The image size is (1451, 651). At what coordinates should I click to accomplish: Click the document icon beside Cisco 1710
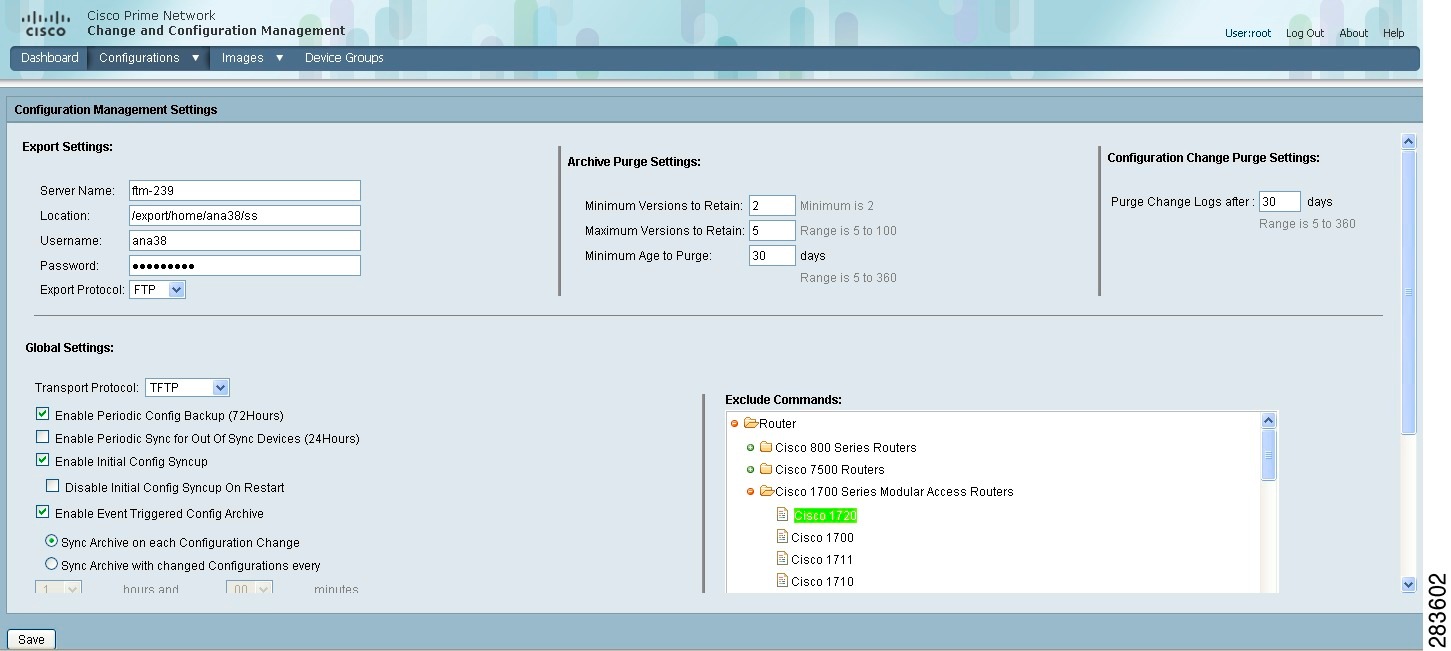[783, 580]
